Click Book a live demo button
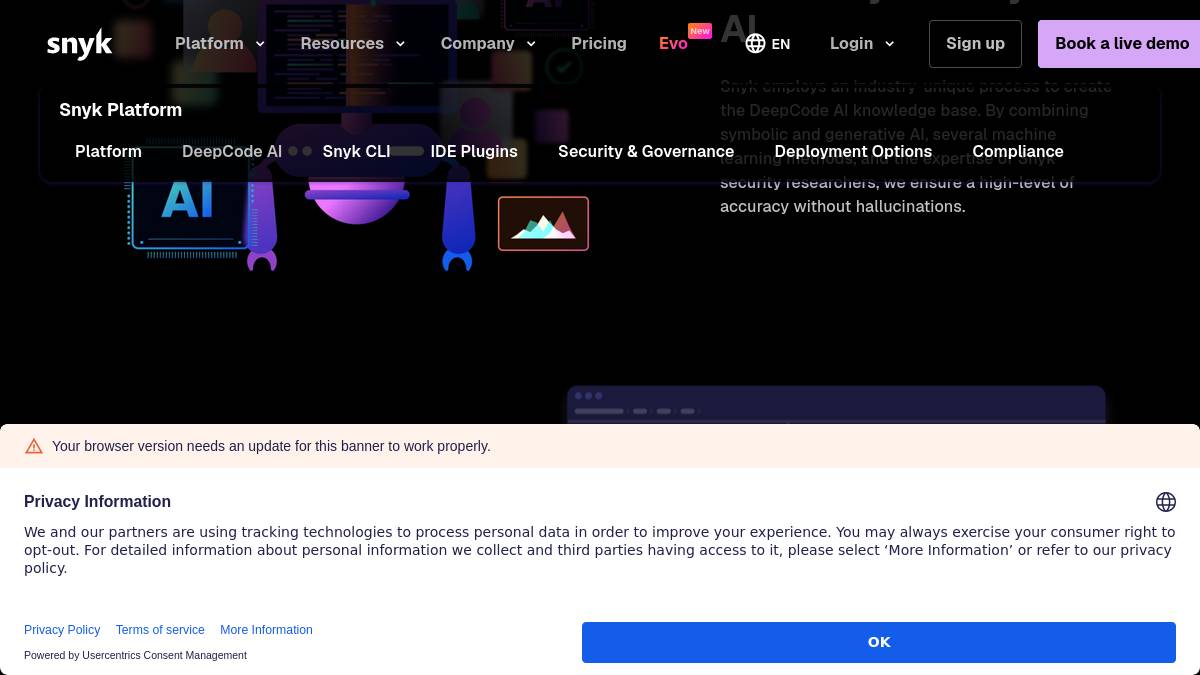This screenshot has width=1200, height=675. 1119,44
